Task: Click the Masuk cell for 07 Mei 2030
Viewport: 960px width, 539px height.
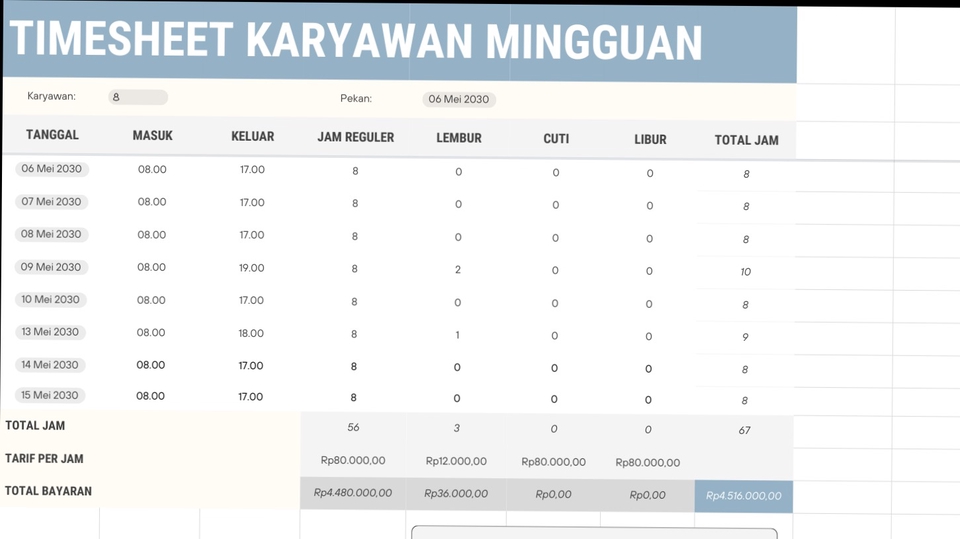Action: coord(152,202)
